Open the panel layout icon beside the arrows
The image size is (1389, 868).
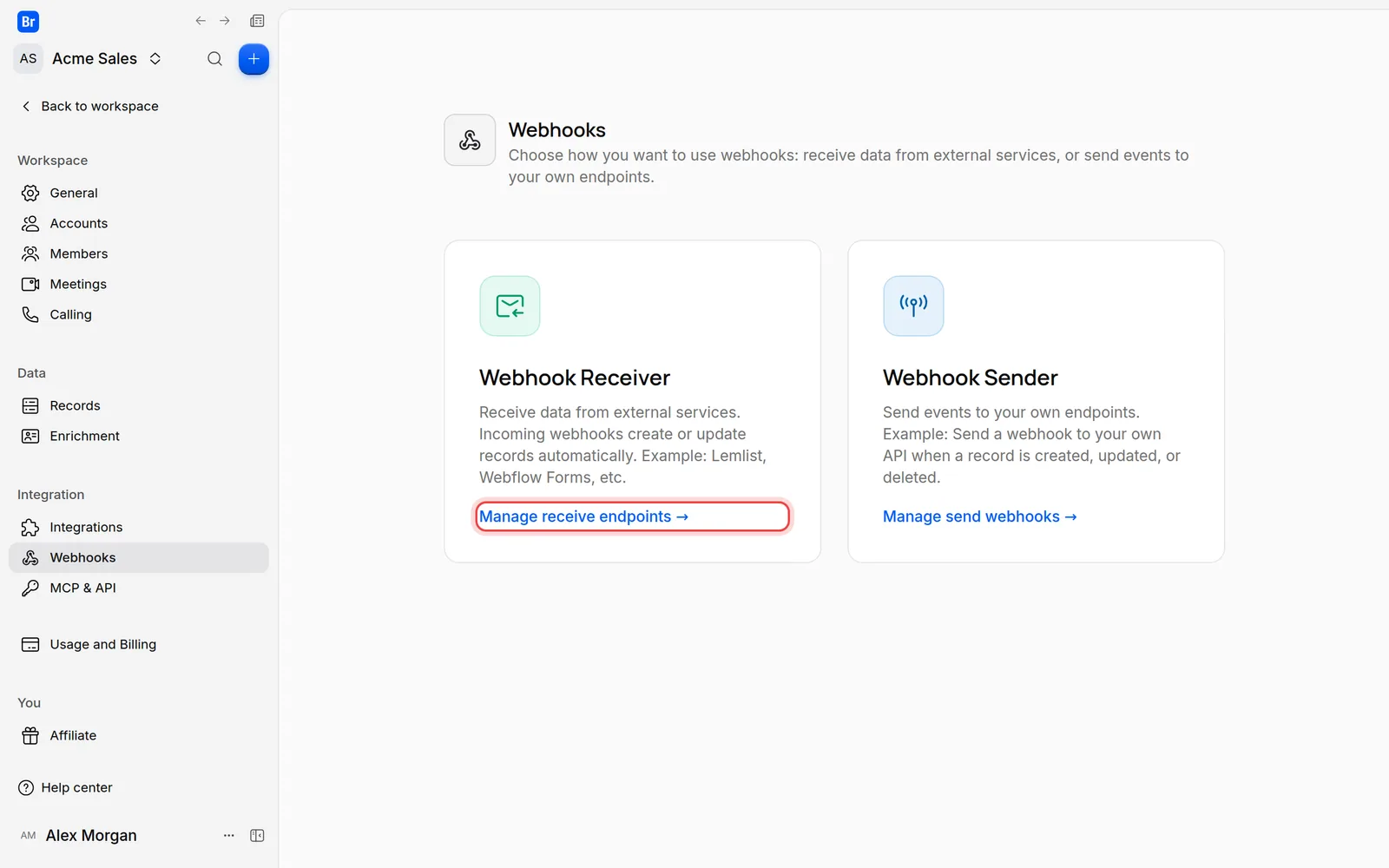click(x=257, y=21)
